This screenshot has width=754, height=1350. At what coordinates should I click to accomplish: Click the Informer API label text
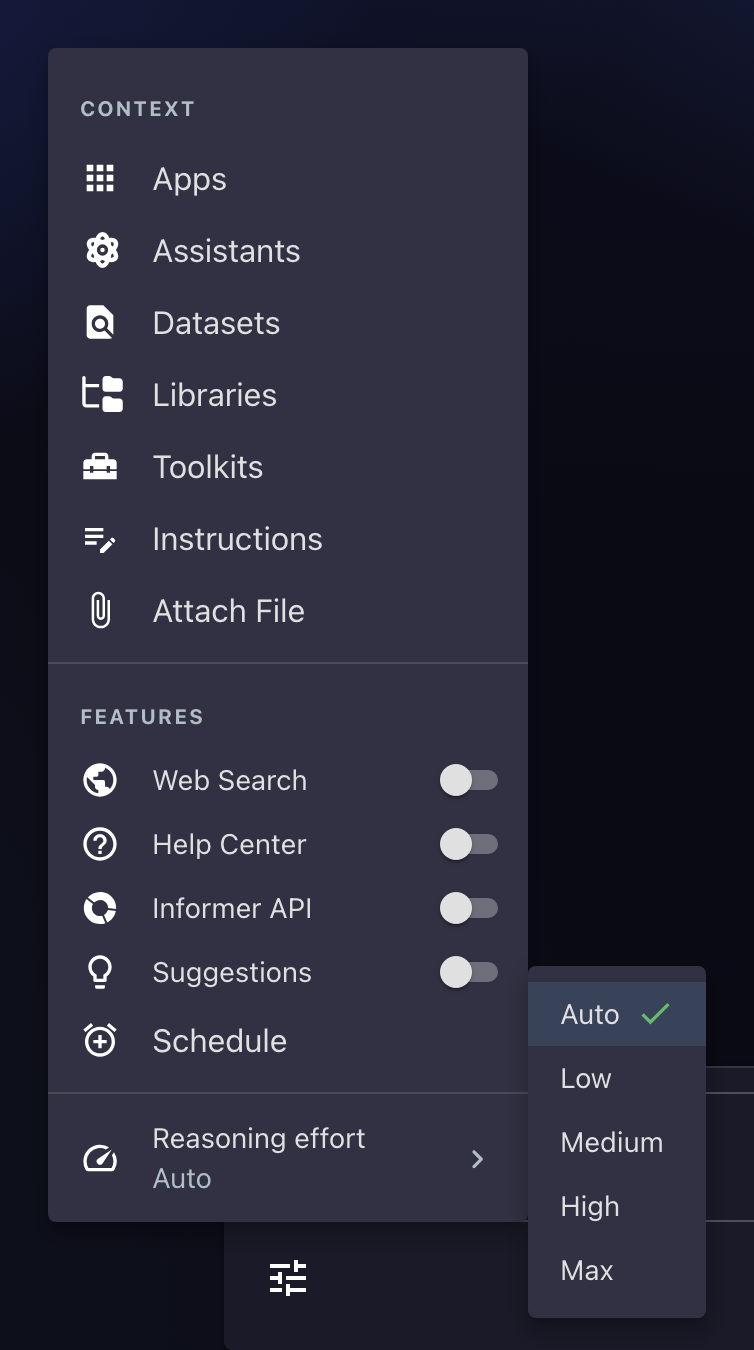tap(232, 908)
